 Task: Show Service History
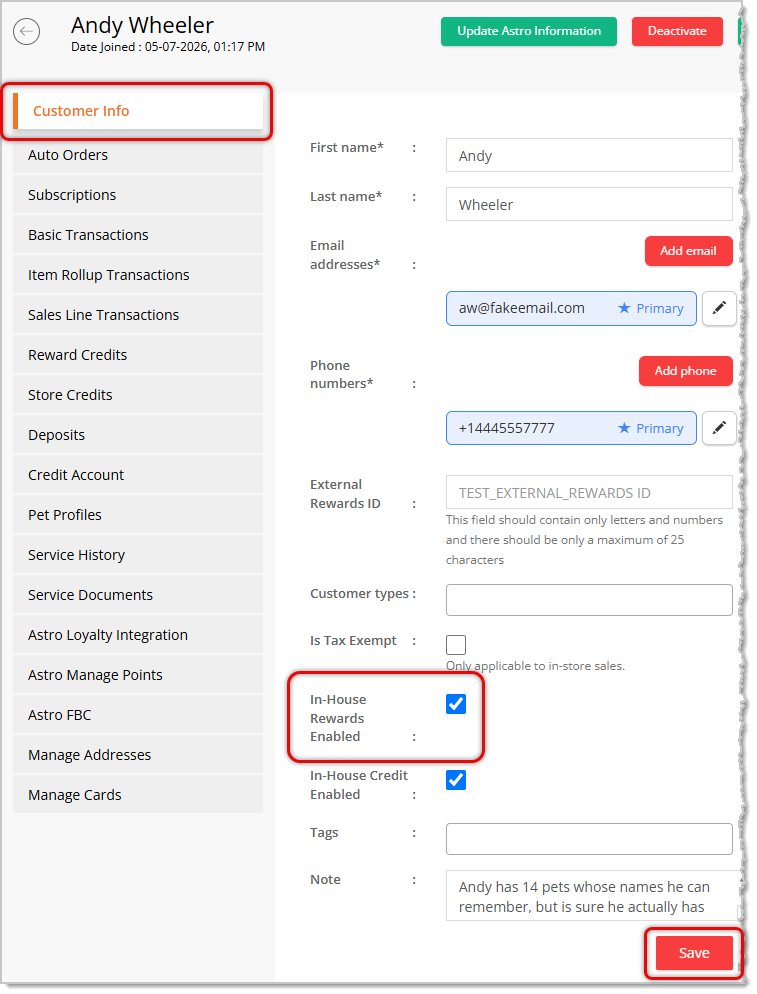tap(138, 555)
